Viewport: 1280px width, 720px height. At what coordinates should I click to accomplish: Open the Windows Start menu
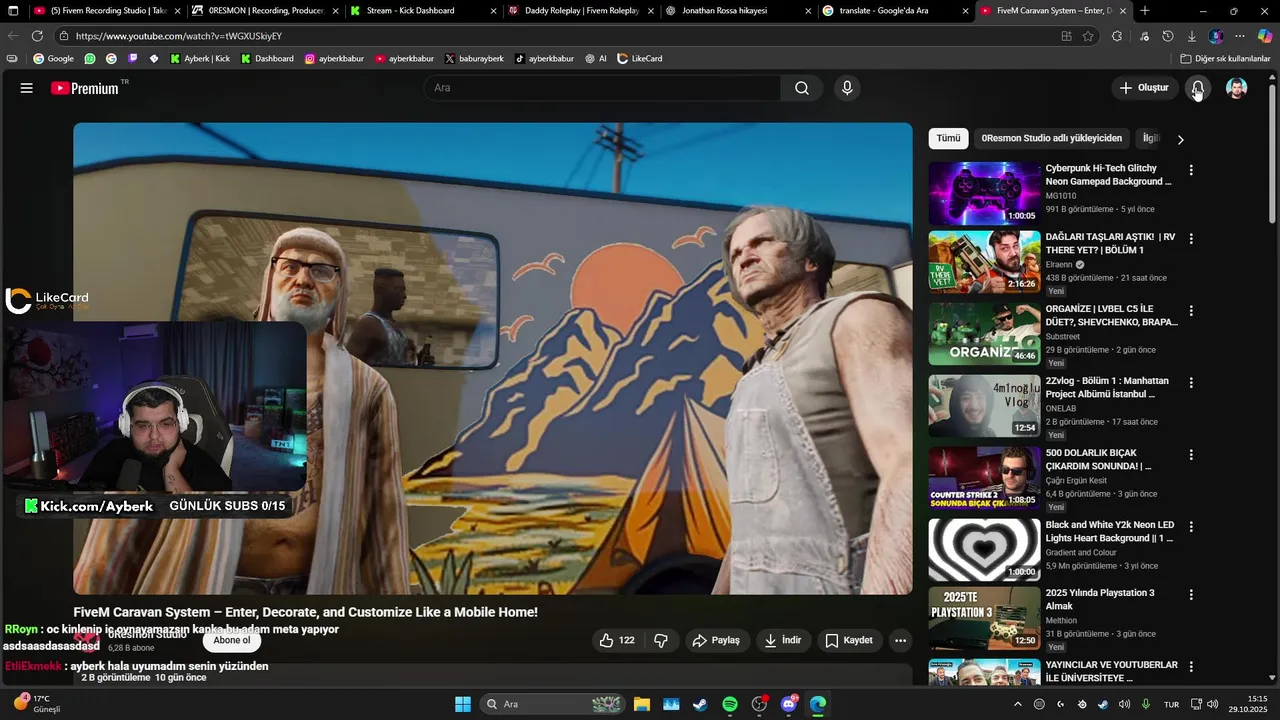coord(463,704)
